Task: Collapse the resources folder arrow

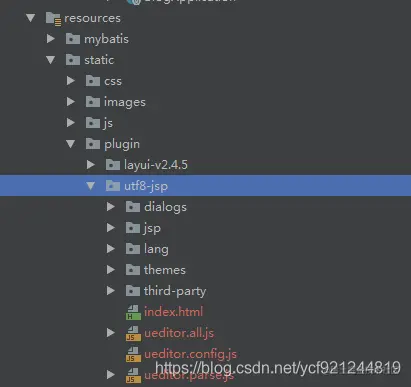Action: (31, 18)
